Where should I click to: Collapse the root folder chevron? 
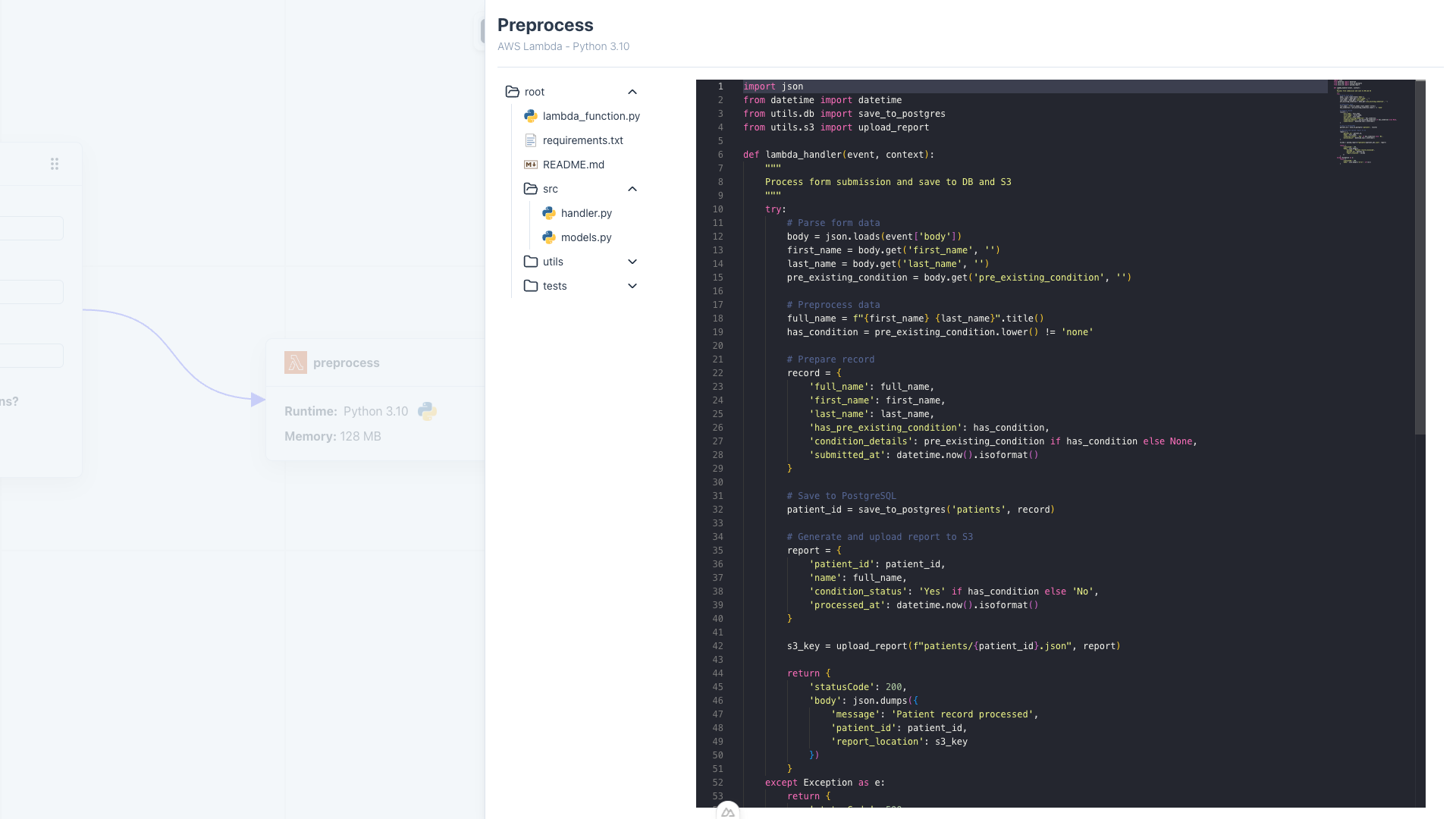(x=632, y=91)
